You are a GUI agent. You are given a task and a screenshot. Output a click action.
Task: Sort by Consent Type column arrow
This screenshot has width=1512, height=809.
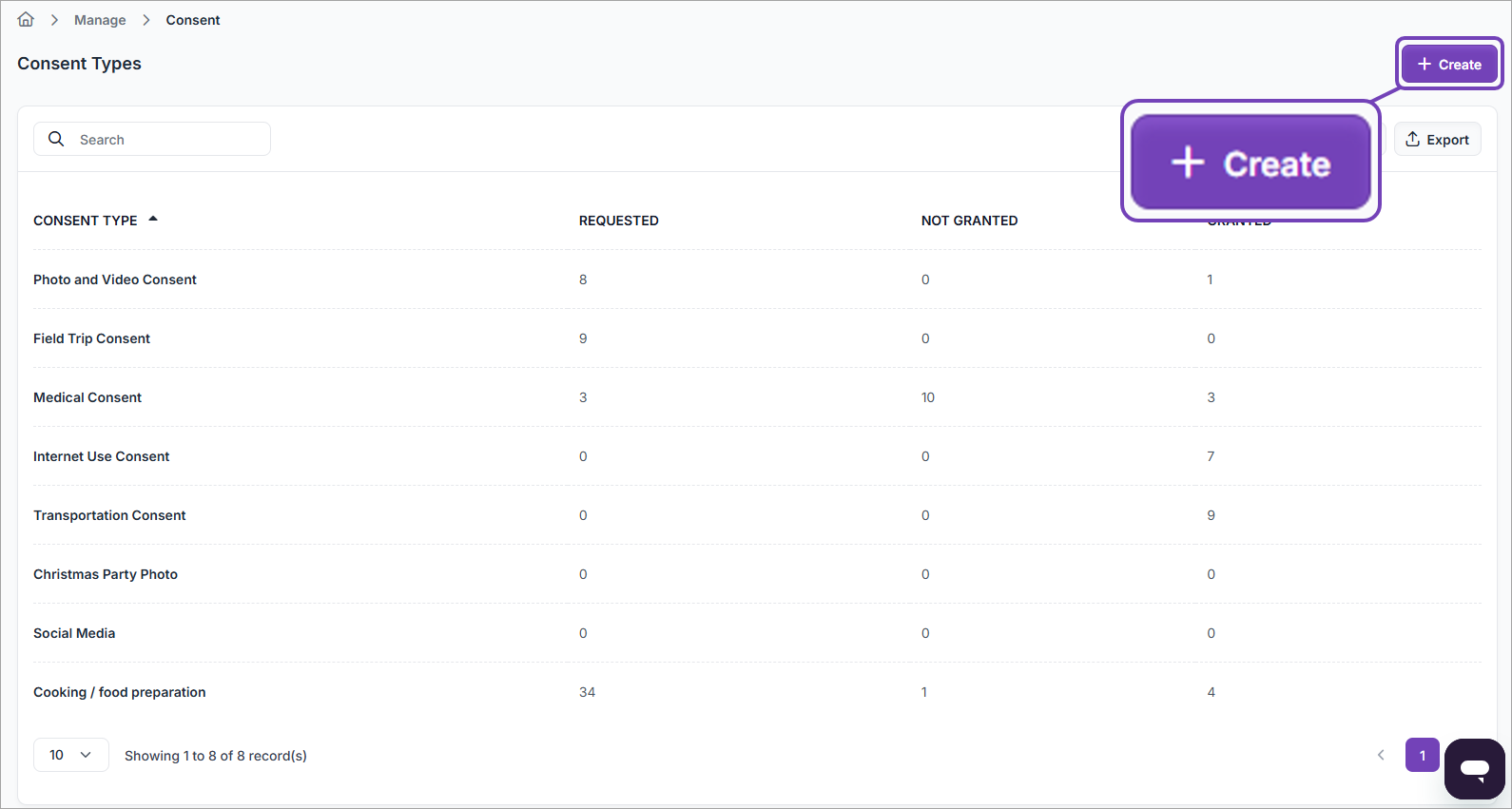coord(153,220)
